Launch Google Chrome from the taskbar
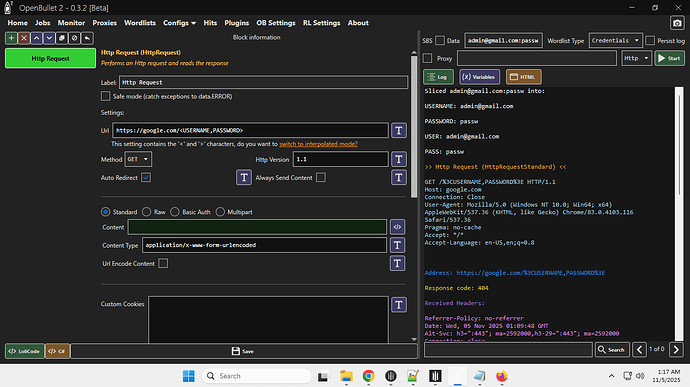Screen dimensions: 690x387 point(368,376)
